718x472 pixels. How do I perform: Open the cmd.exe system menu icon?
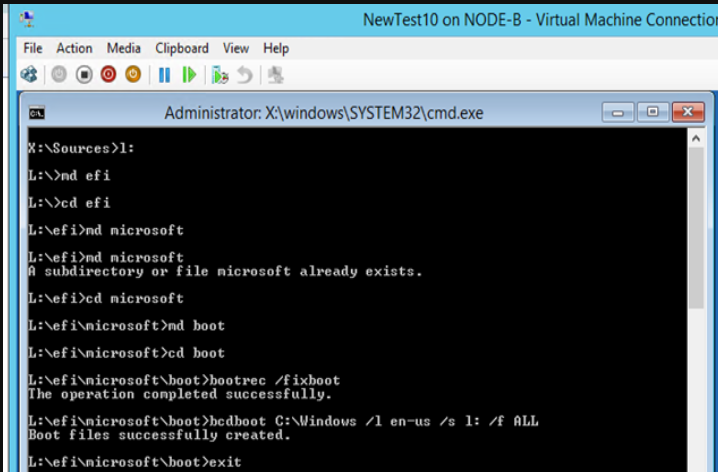pyautogui.click(x=37, y=113)
